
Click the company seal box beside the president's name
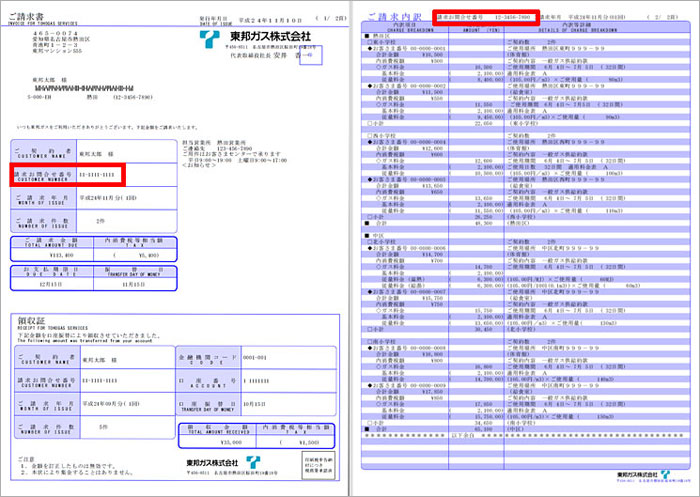click(311, 55)
